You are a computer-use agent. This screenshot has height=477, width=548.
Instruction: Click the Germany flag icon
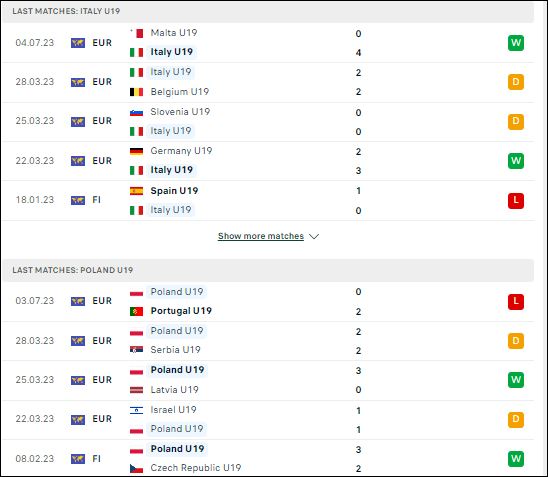click(136, 151)
